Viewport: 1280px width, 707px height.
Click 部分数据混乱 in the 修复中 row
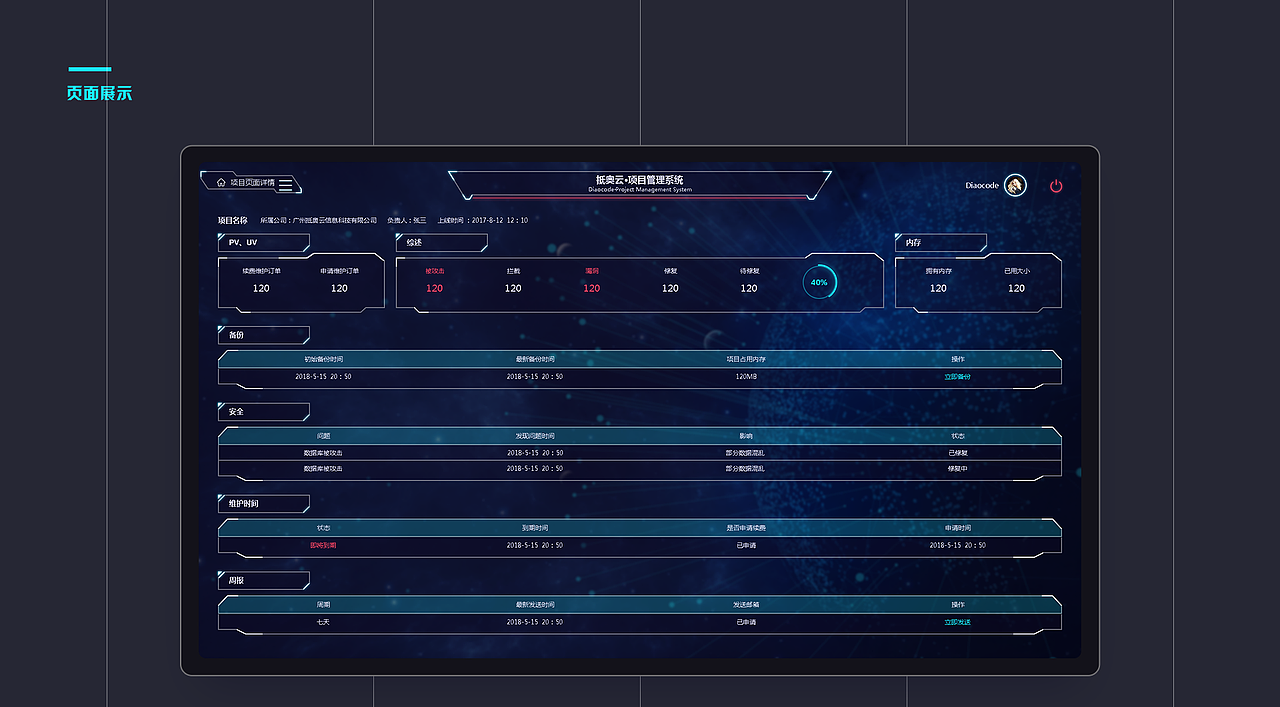click(x=745, y=468)
